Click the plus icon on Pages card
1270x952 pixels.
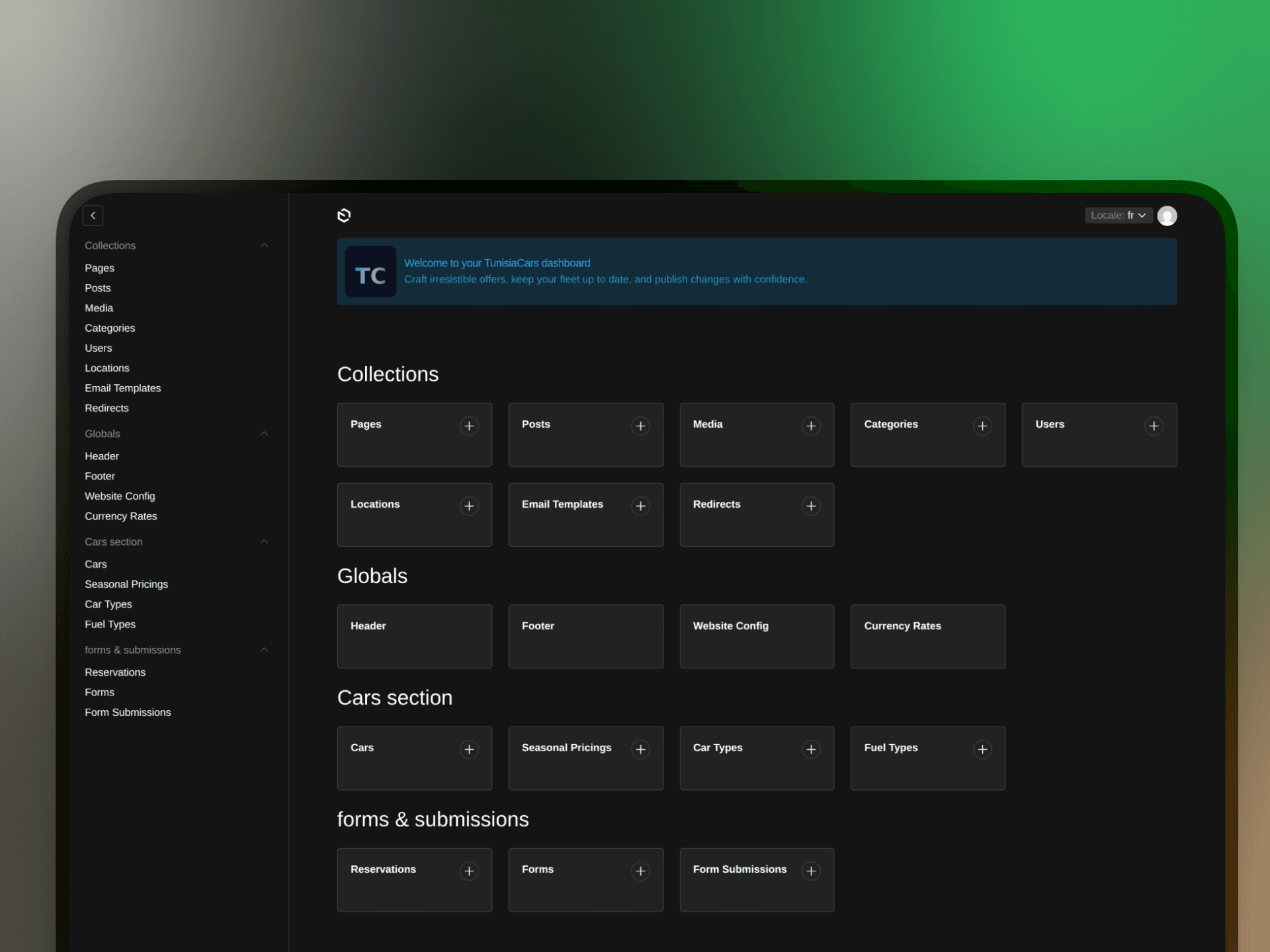tap(469, 426)
